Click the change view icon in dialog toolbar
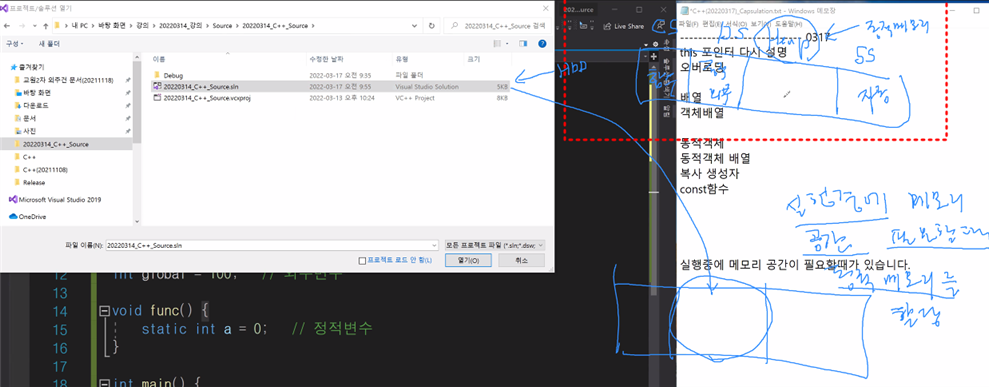989x388 pixels. coord(497,44)
